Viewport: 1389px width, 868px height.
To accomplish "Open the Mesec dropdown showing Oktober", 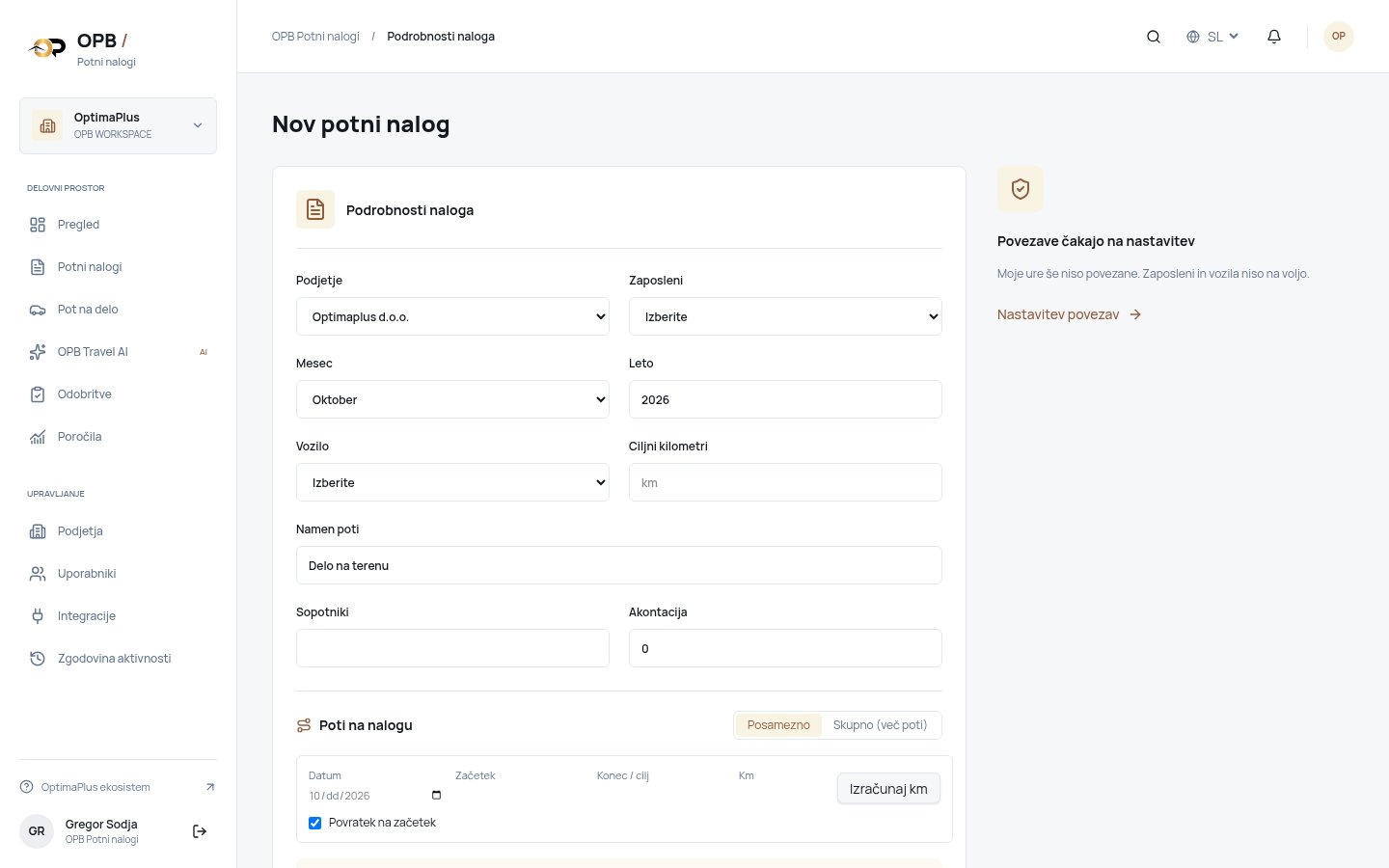I will [452, 399].
